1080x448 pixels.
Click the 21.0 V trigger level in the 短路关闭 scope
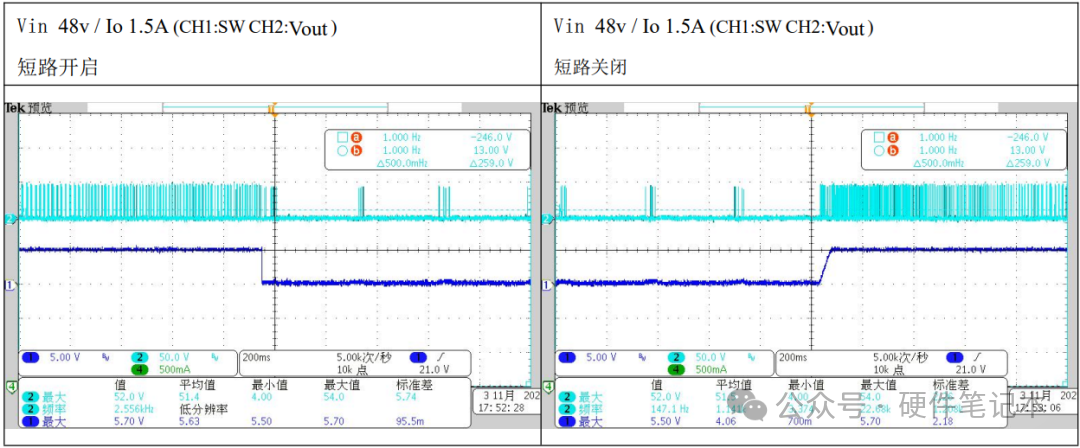[970, 369]
